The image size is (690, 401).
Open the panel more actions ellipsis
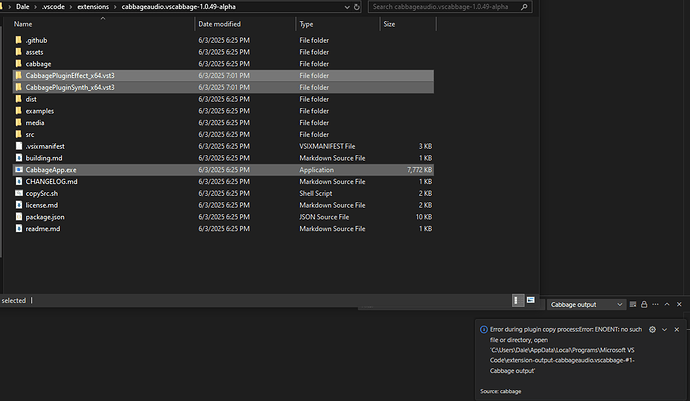coord(655,304)
